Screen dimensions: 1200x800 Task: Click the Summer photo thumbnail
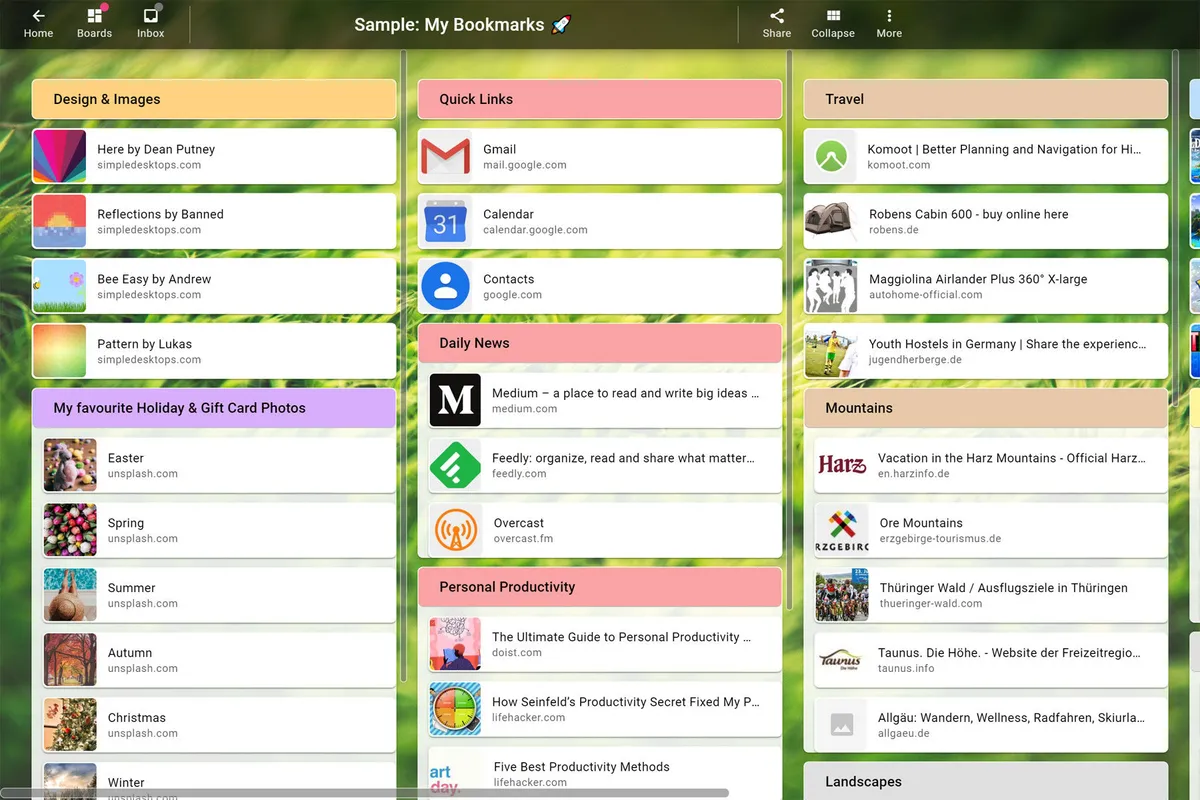(x=70, y=595)
